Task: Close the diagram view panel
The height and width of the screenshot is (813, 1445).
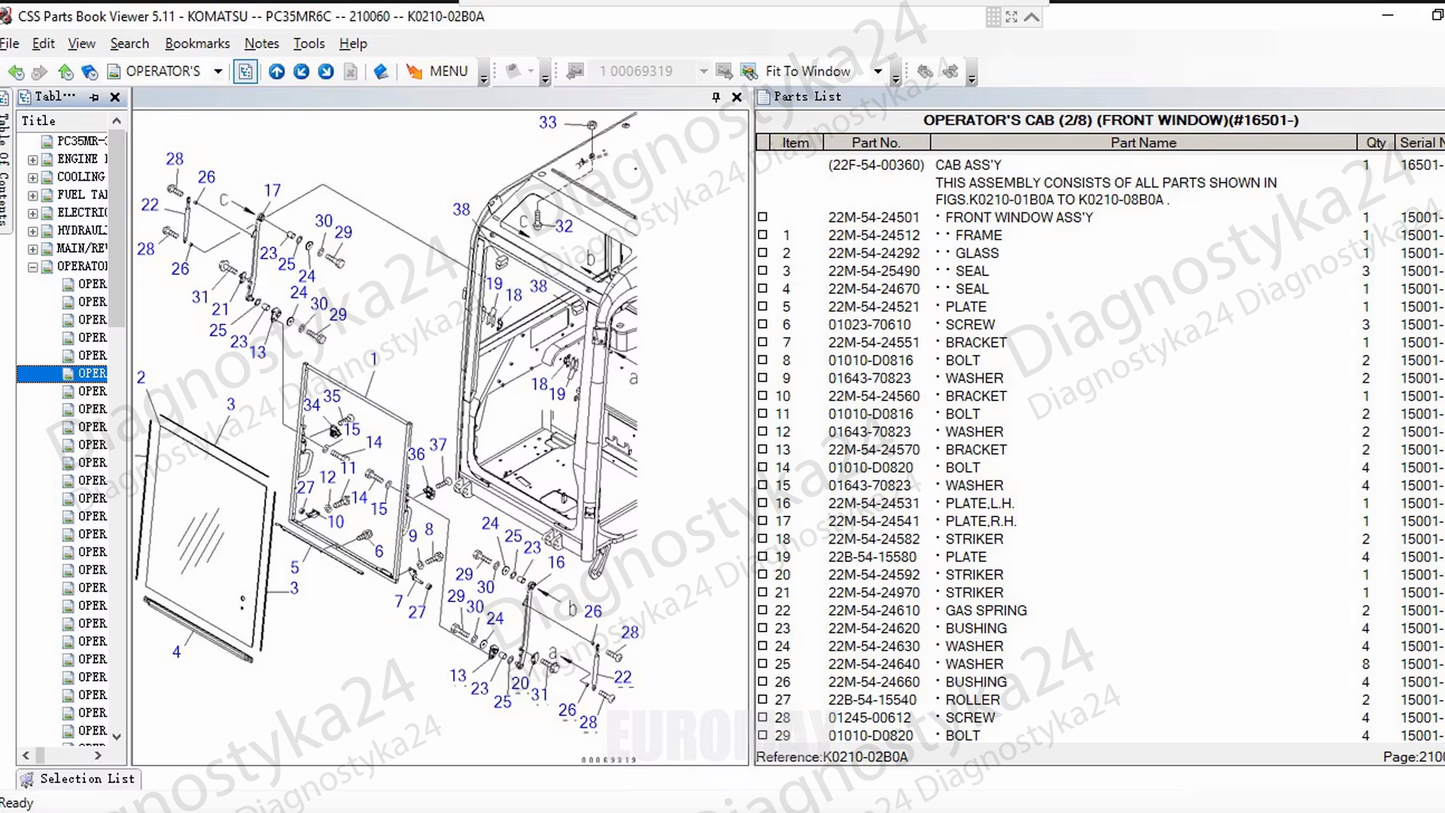Action: (x=737, y=97)
